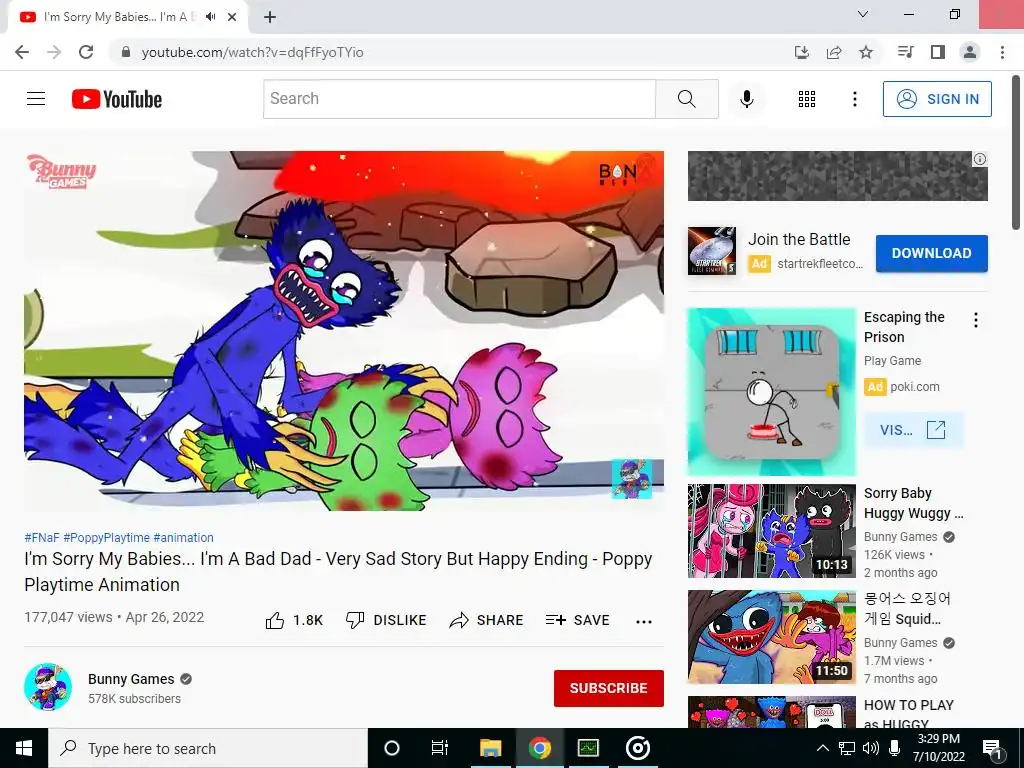
Task: Click the install app icon in address bar
Action: [801, 52]
